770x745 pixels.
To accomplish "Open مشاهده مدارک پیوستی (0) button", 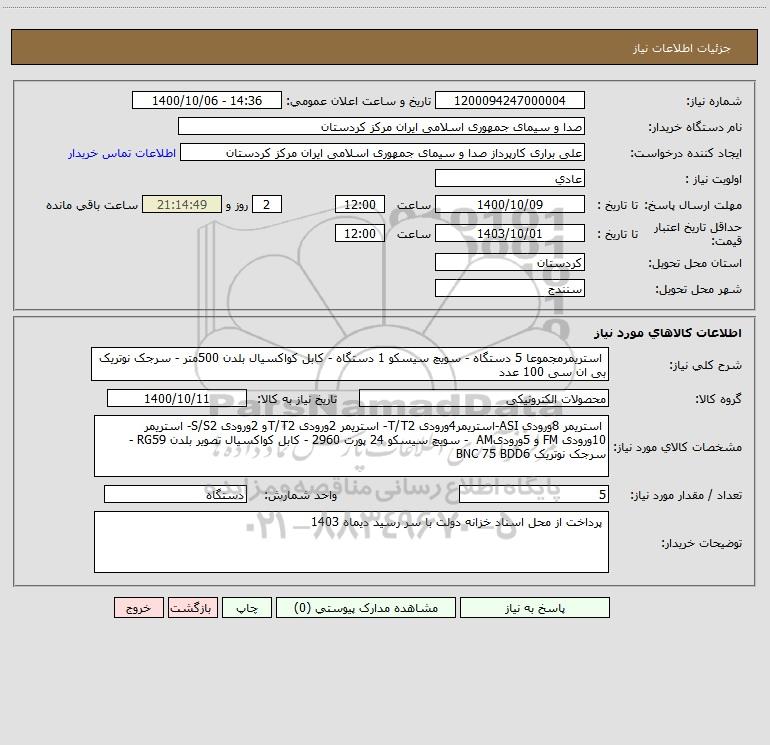I will click(366, 607).
